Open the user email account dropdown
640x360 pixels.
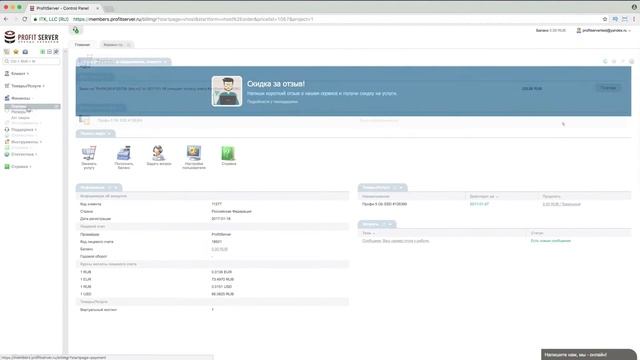click(x=604, y=31)
